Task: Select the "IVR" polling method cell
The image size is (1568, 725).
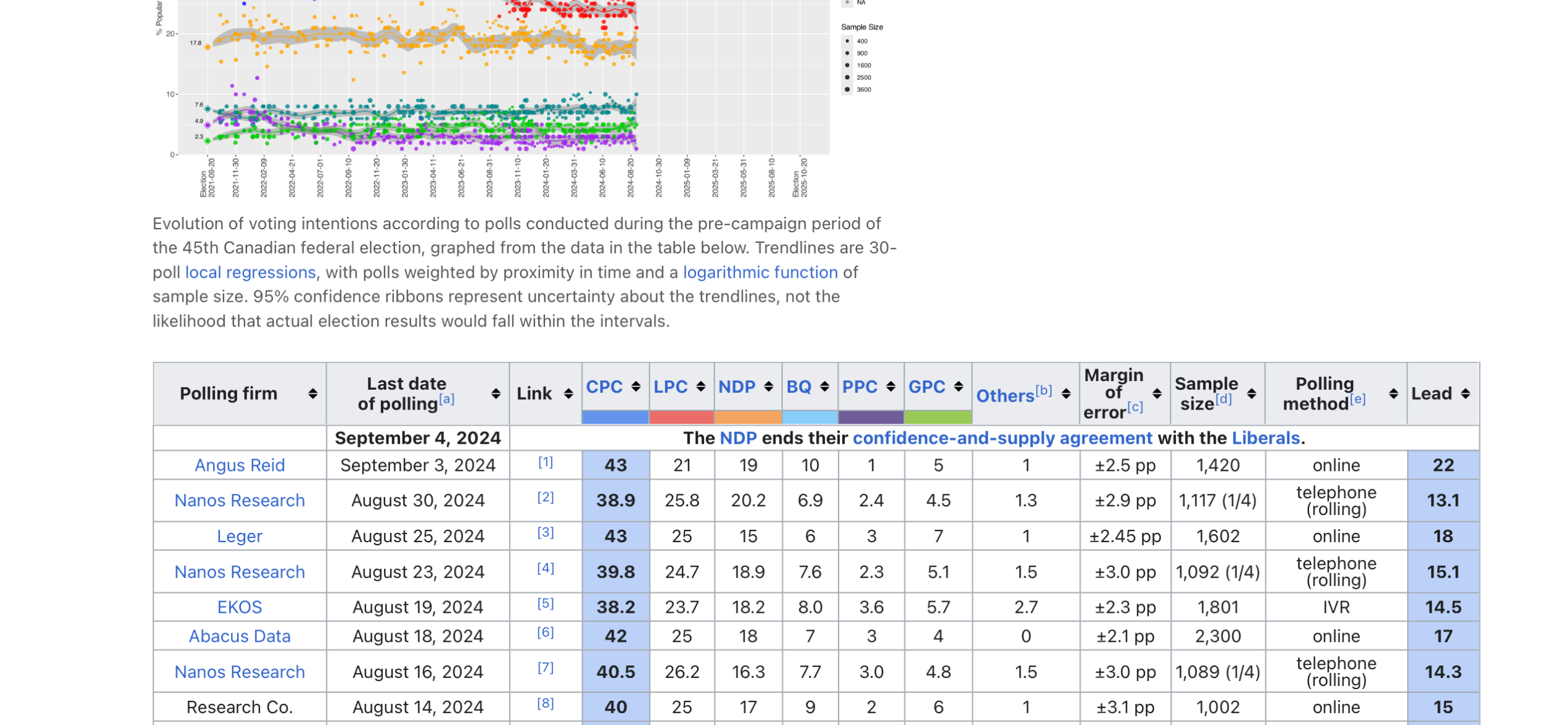Action: [x=1336, y=607]
